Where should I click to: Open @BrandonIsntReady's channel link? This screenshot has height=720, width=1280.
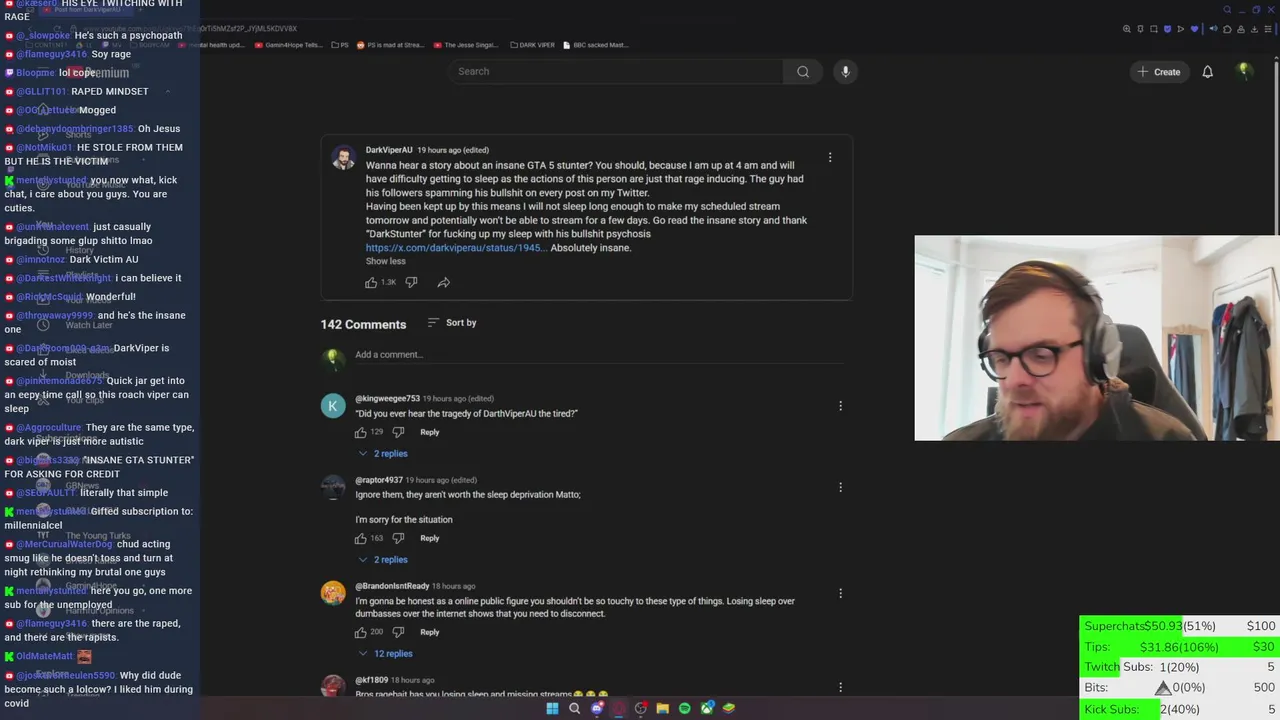392,586
